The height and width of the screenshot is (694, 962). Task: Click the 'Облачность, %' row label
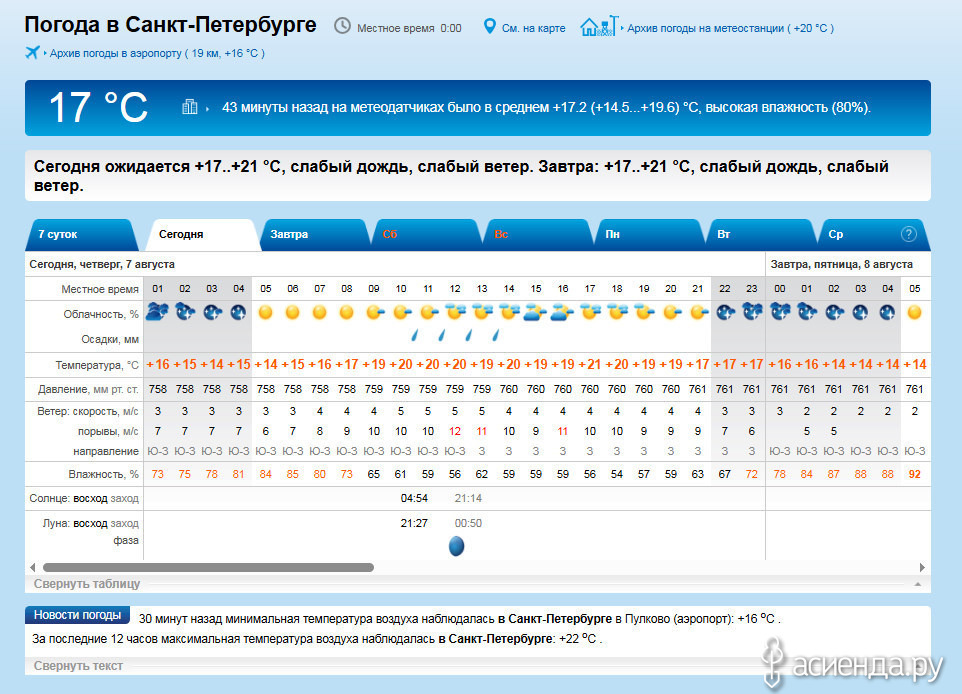click(x=101, y=314)
